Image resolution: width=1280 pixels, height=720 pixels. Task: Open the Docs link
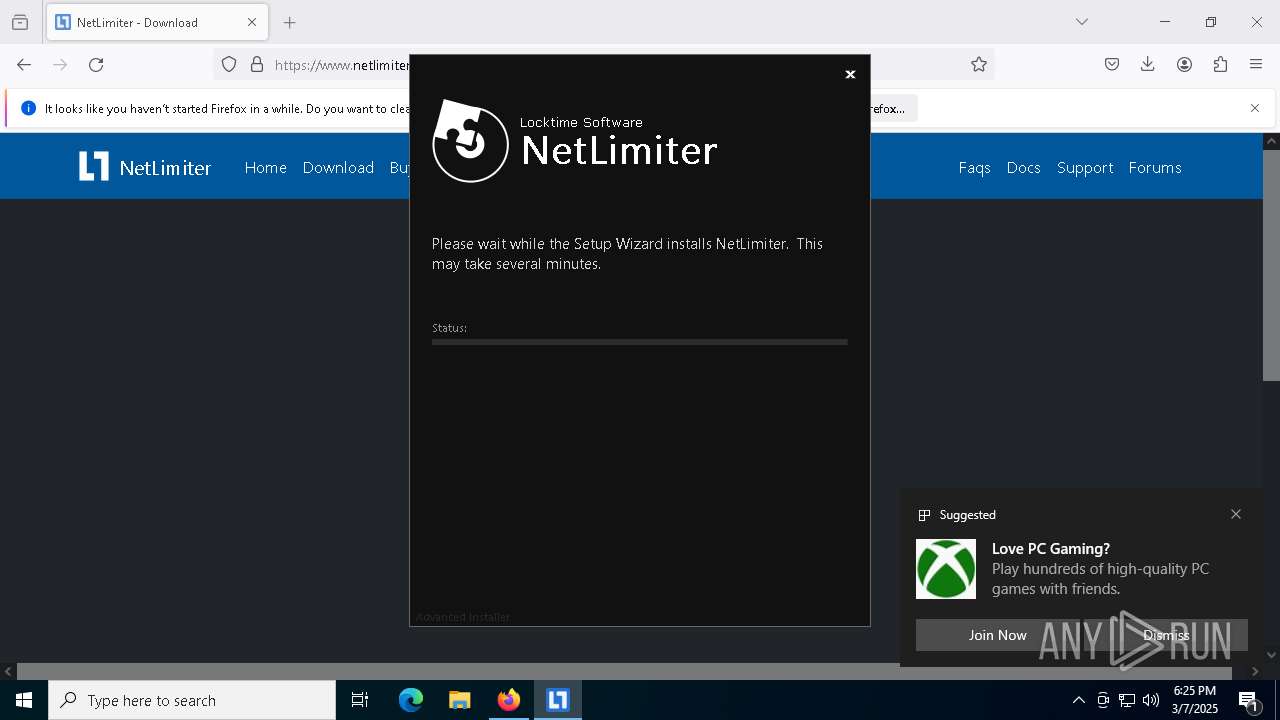pyautogui.click(x=1023, y=168)
